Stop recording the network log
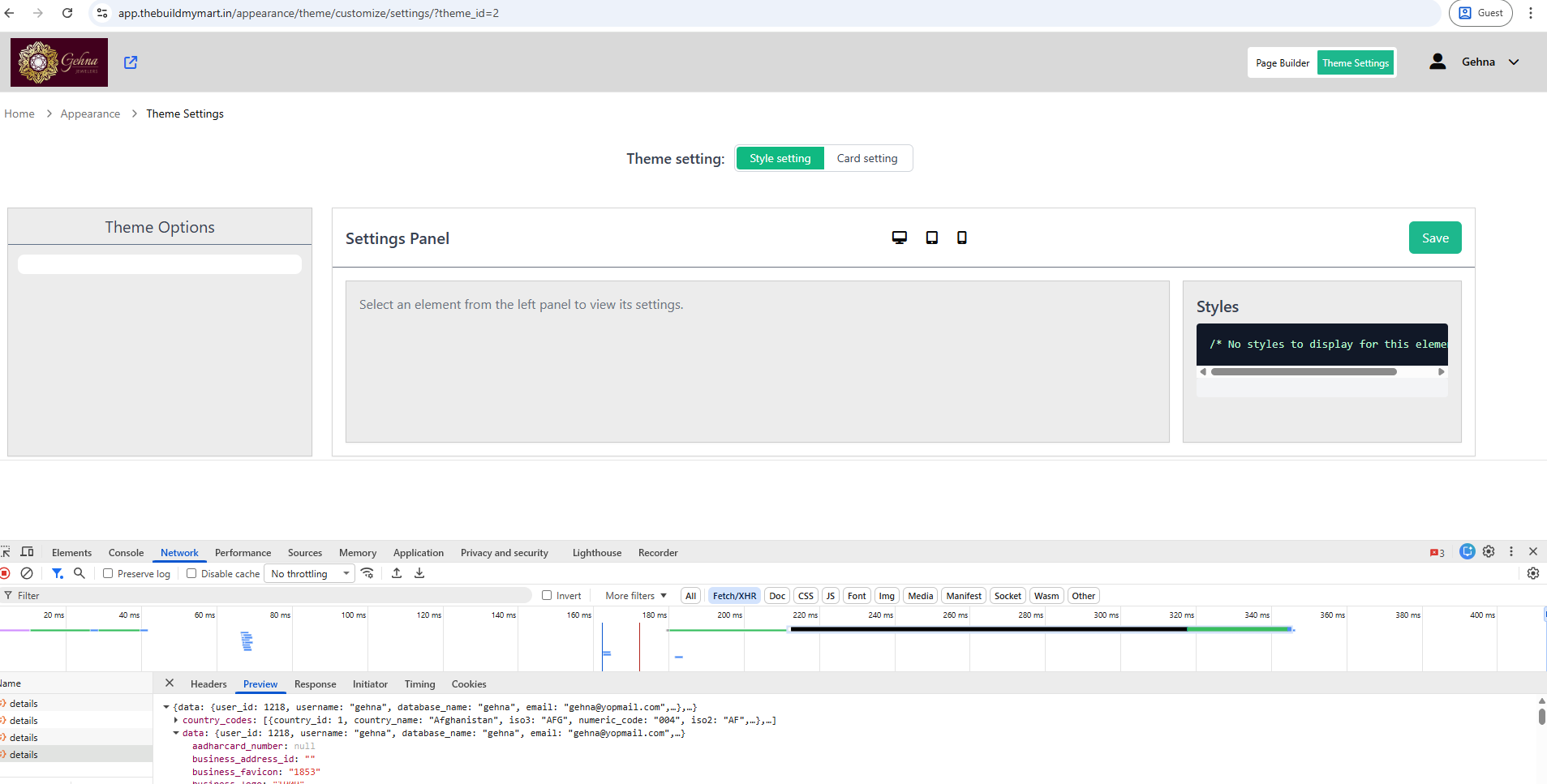Screen dimensions: 1547x784 click(5, 573)
